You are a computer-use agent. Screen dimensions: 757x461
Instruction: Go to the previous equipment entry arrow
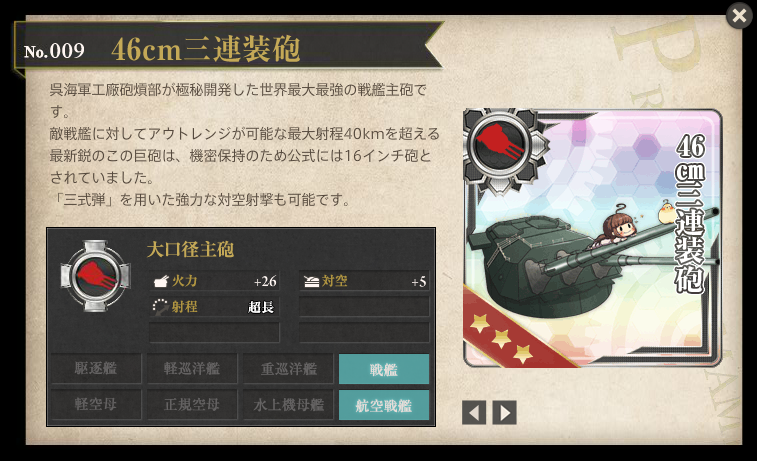coord(474,413)
